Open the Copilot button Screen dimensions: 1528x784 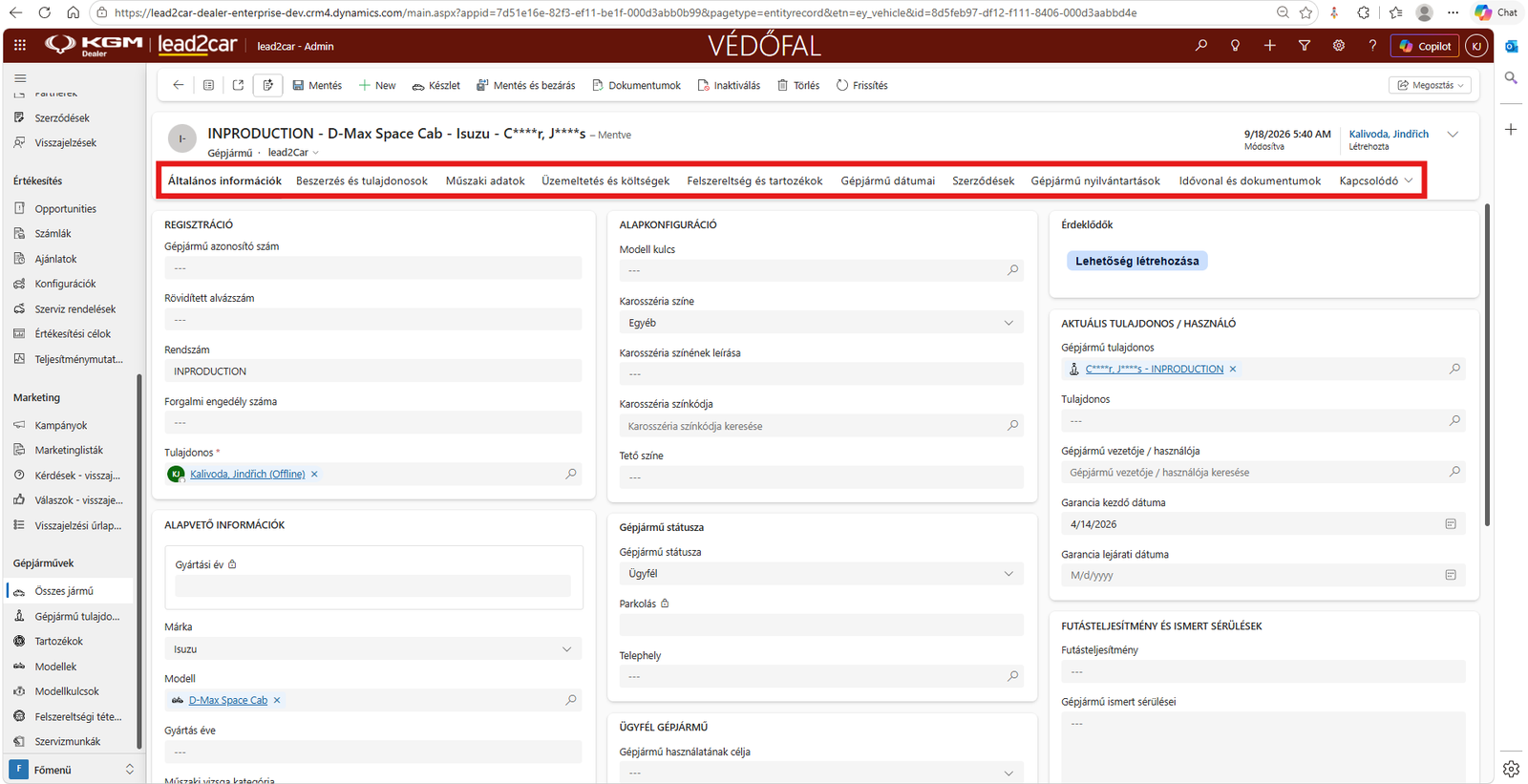[1426, 45]
